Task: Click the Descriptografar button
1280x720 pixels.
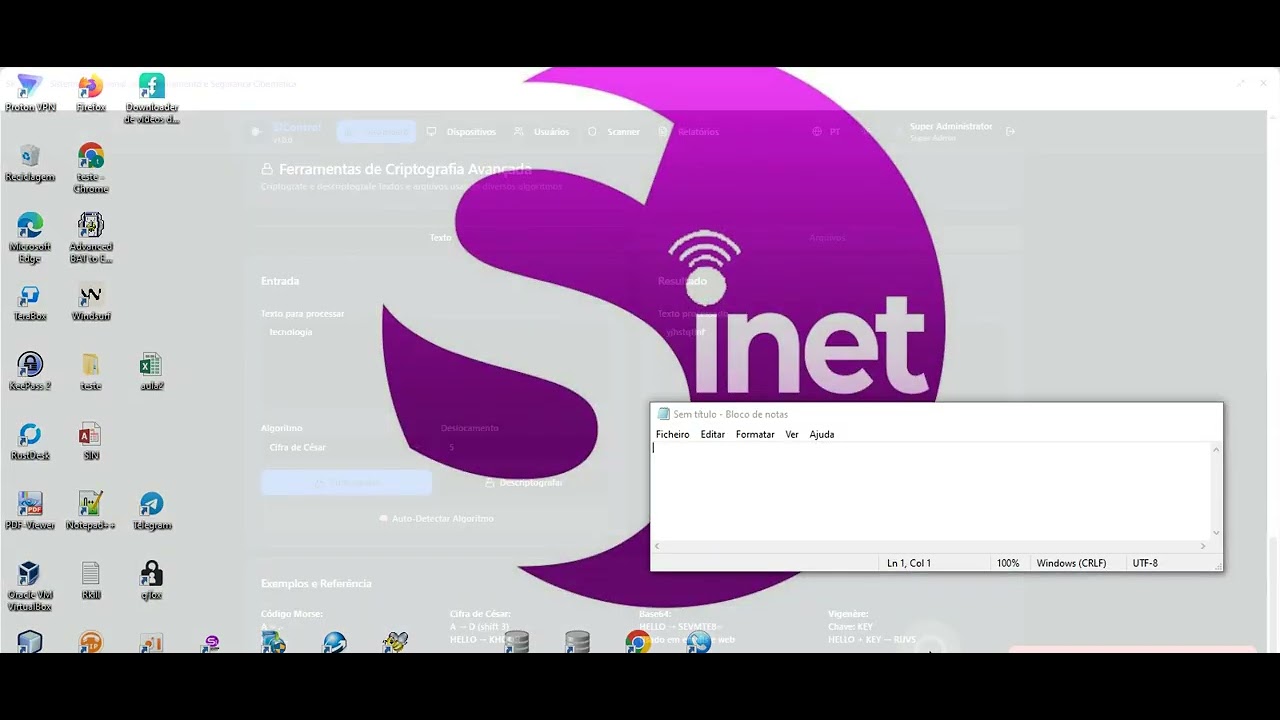Action: point(523,483)
